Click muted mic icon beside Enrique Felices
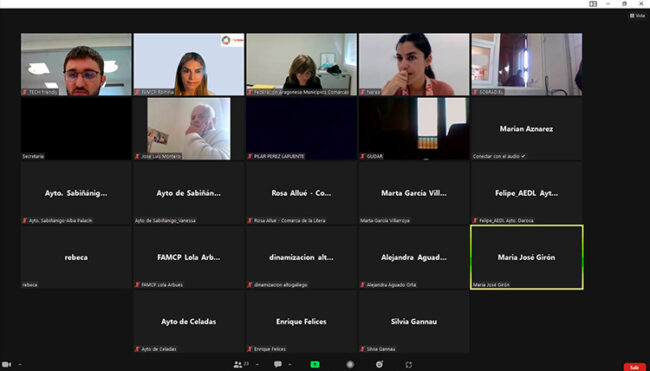This screenshot has height=371, width=650. [x=250, y=349]
